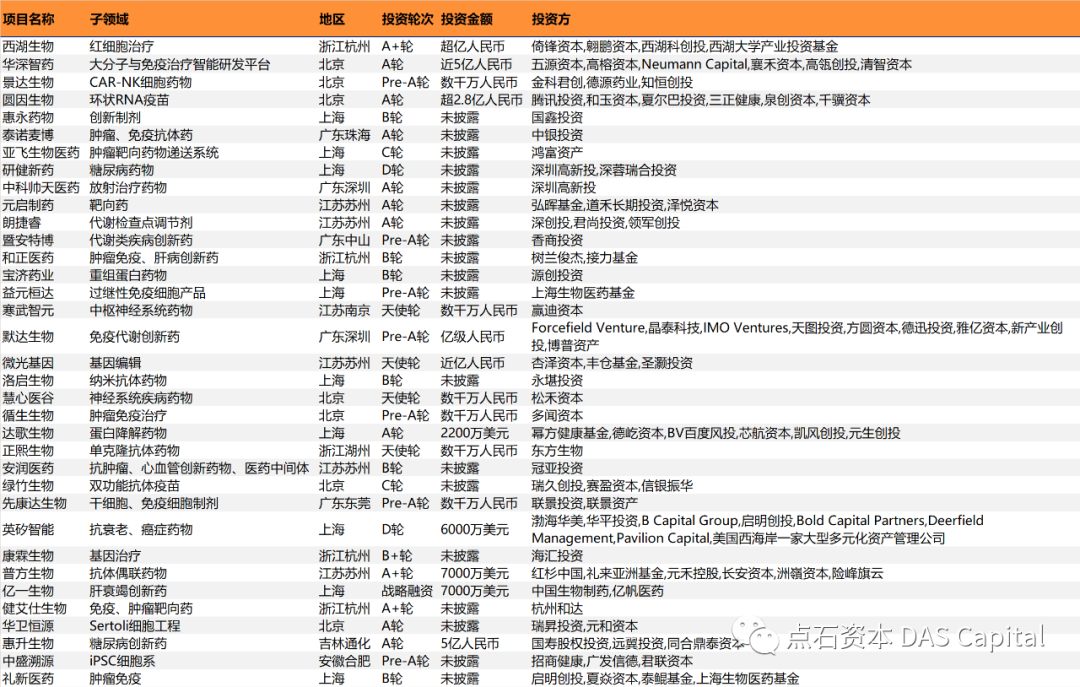Select the 元启制药 project cell

point(28,205)
